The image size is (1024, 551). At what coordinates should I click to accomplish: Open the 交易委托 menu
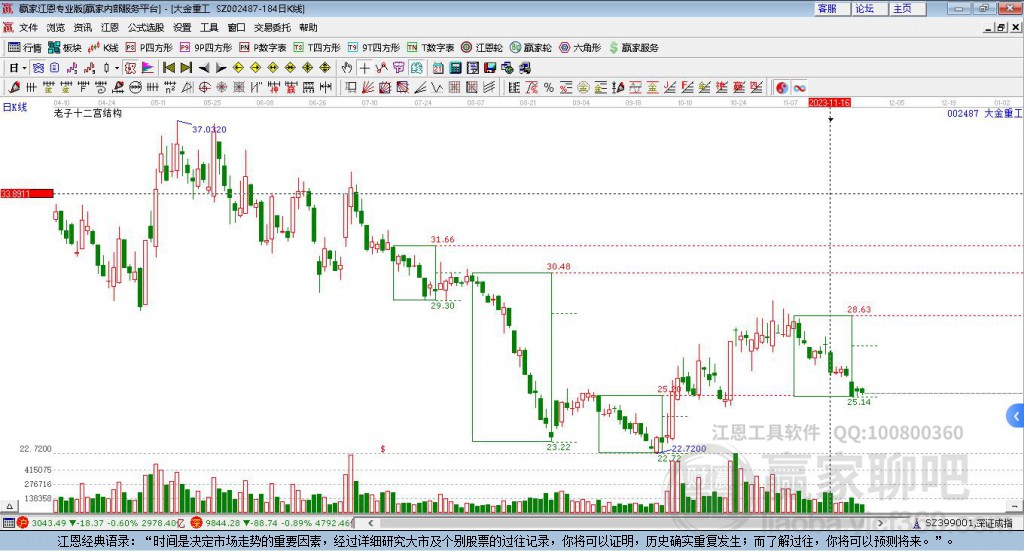tap(272, 27)
